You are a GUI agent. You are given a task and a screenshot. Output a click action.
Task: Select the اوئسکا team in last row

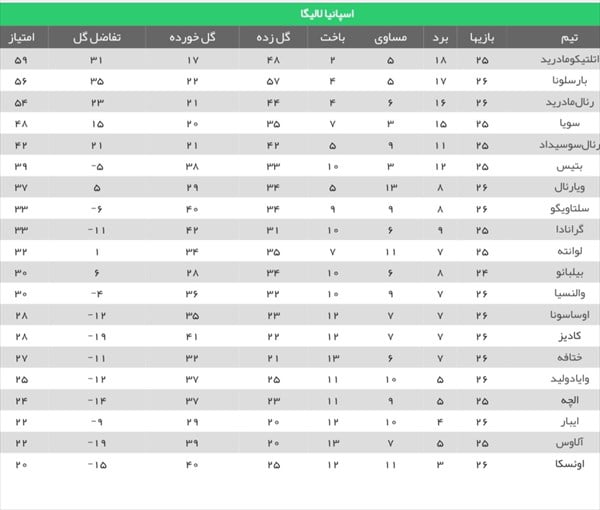[573, 464]
